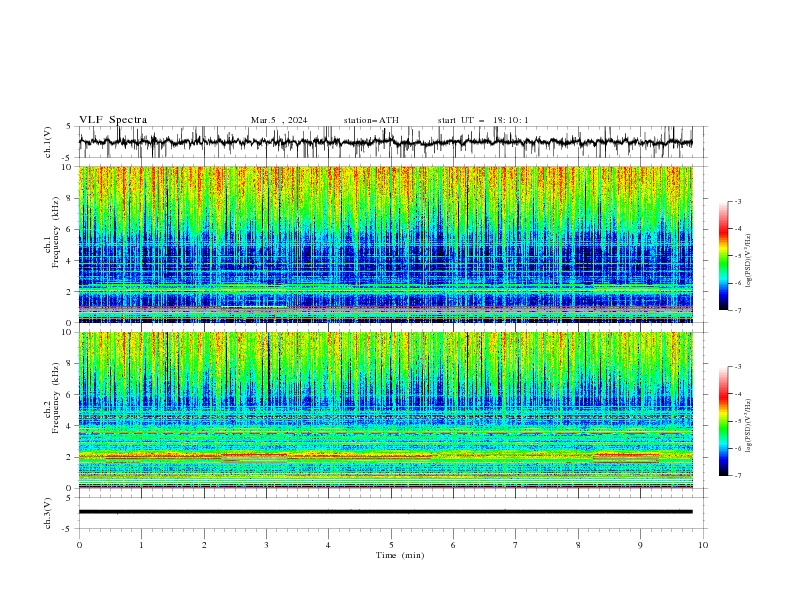Click the "5" tick on ch.1(V) axis

point(69,126)
